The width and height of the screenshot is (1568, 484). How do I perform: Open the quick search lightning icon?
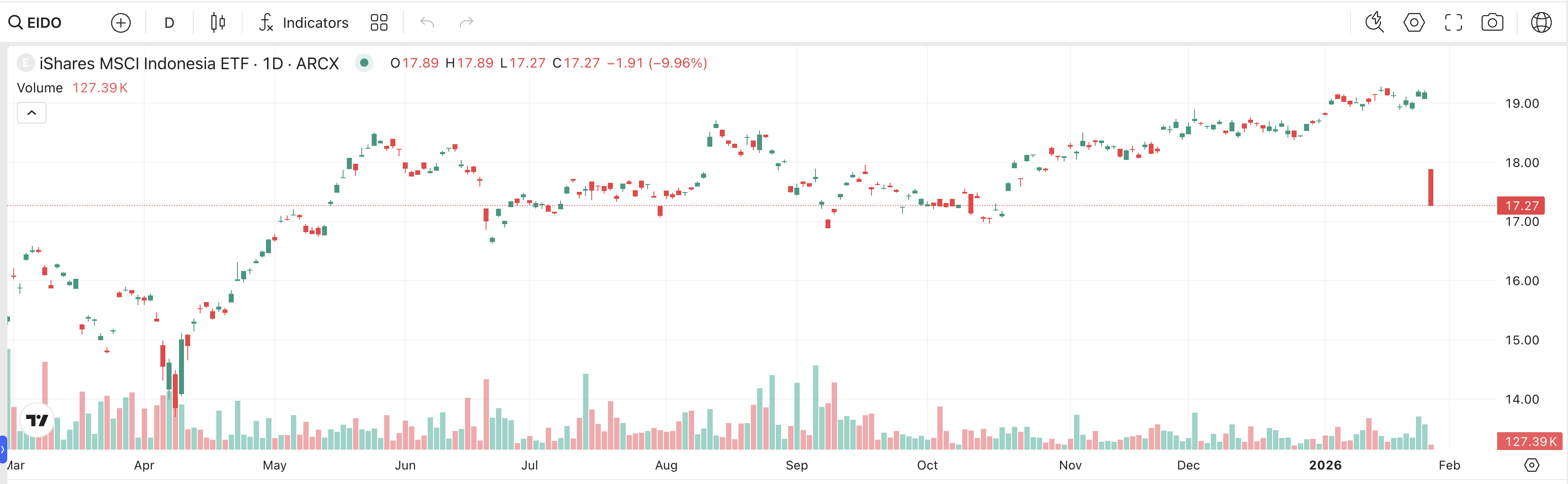tap(1374, 22)
